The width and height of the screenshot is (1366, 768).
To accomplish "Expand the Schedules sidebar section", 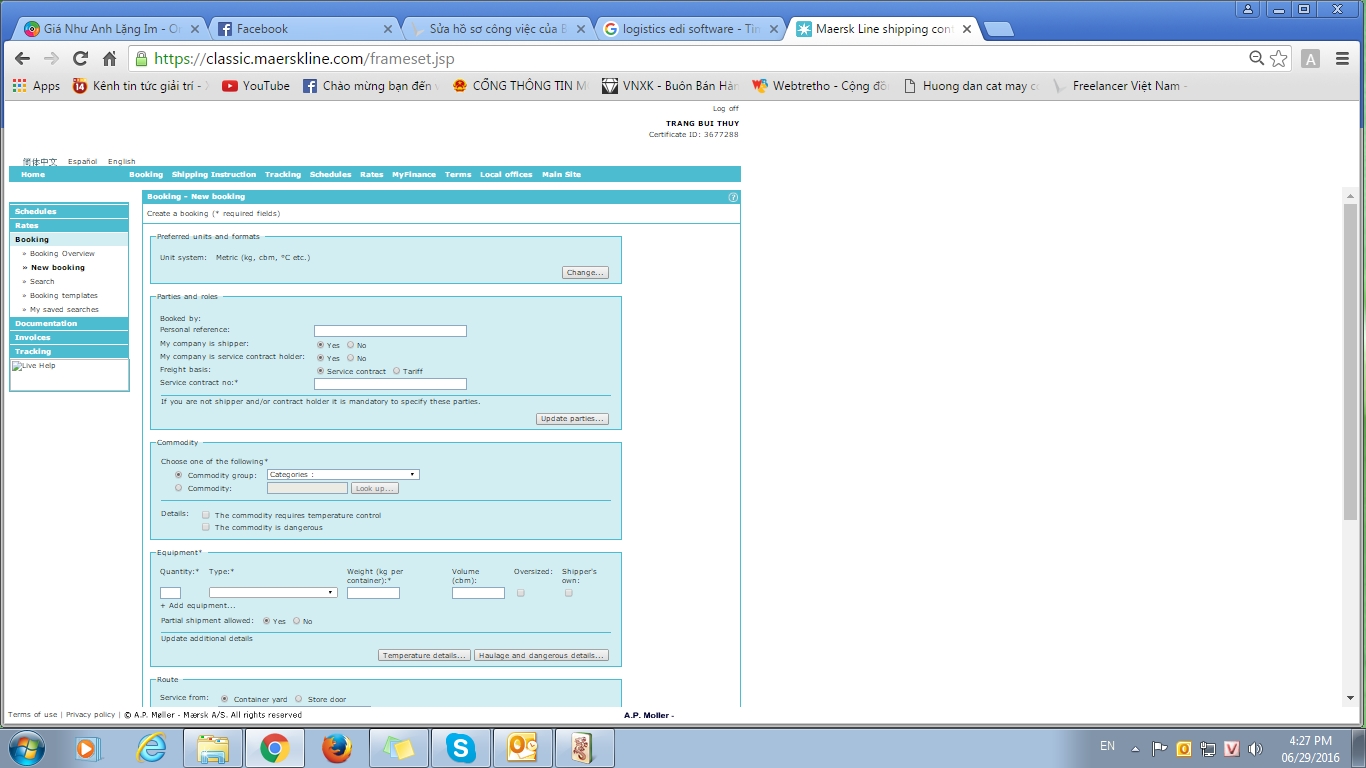I will [69, 212].
